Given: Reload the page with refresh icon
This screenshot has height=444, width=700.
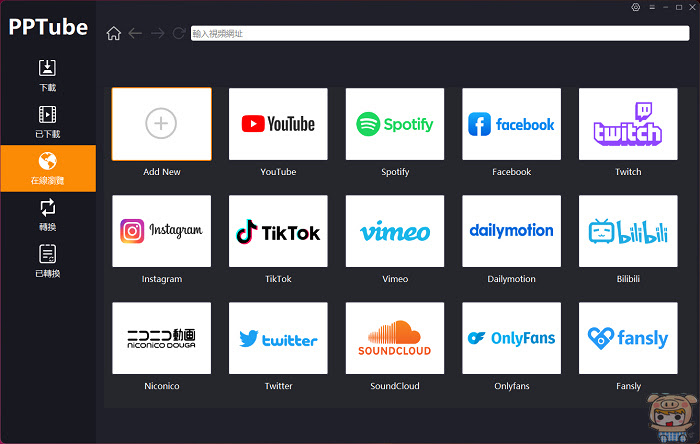Looking at the screenshot, I should [179, 33].
